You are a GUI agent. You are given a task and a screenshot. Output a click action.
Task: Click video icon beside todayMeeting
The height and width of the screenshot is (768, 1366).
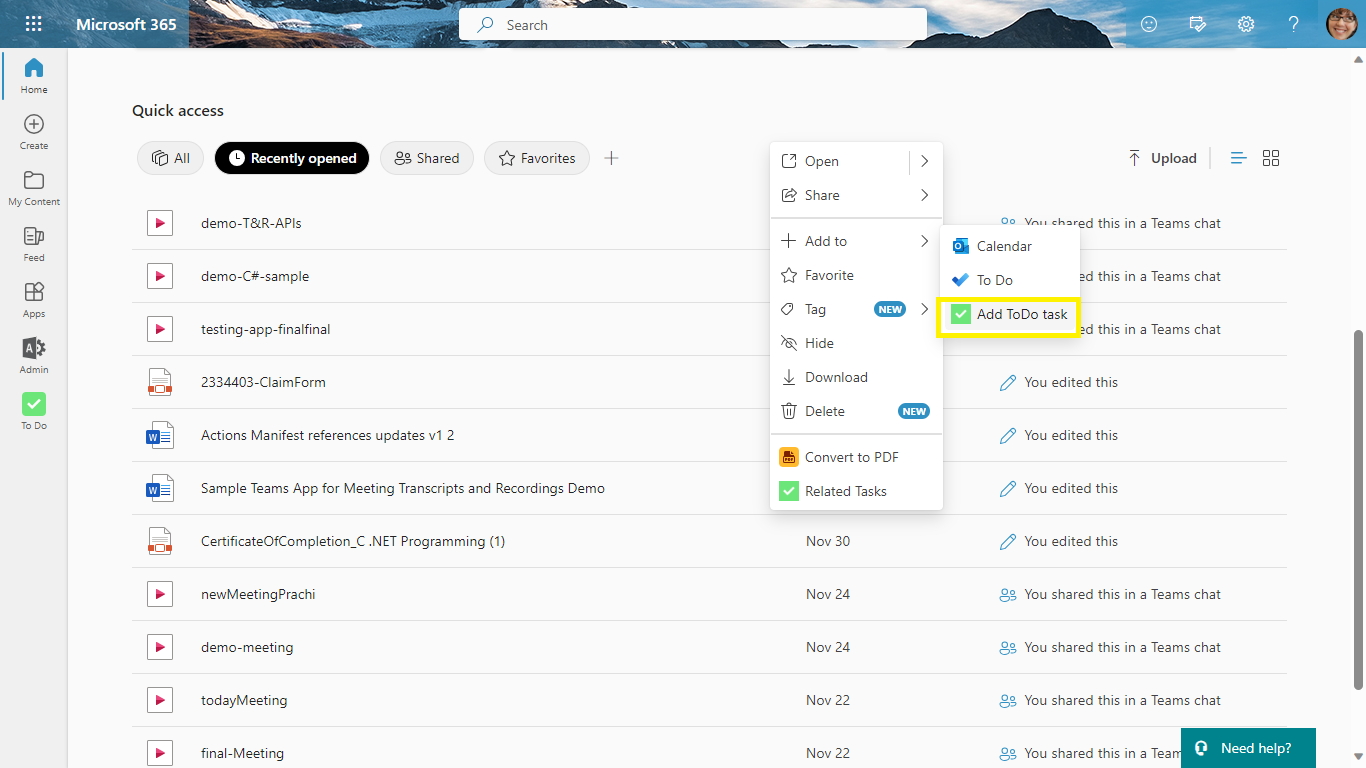click(160, 700)
